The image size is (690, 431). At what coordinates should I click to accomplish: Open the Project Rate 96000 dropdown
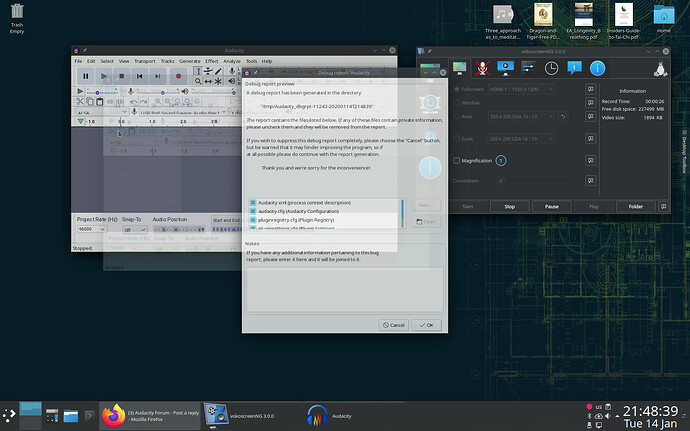click(x=92, y=229)
